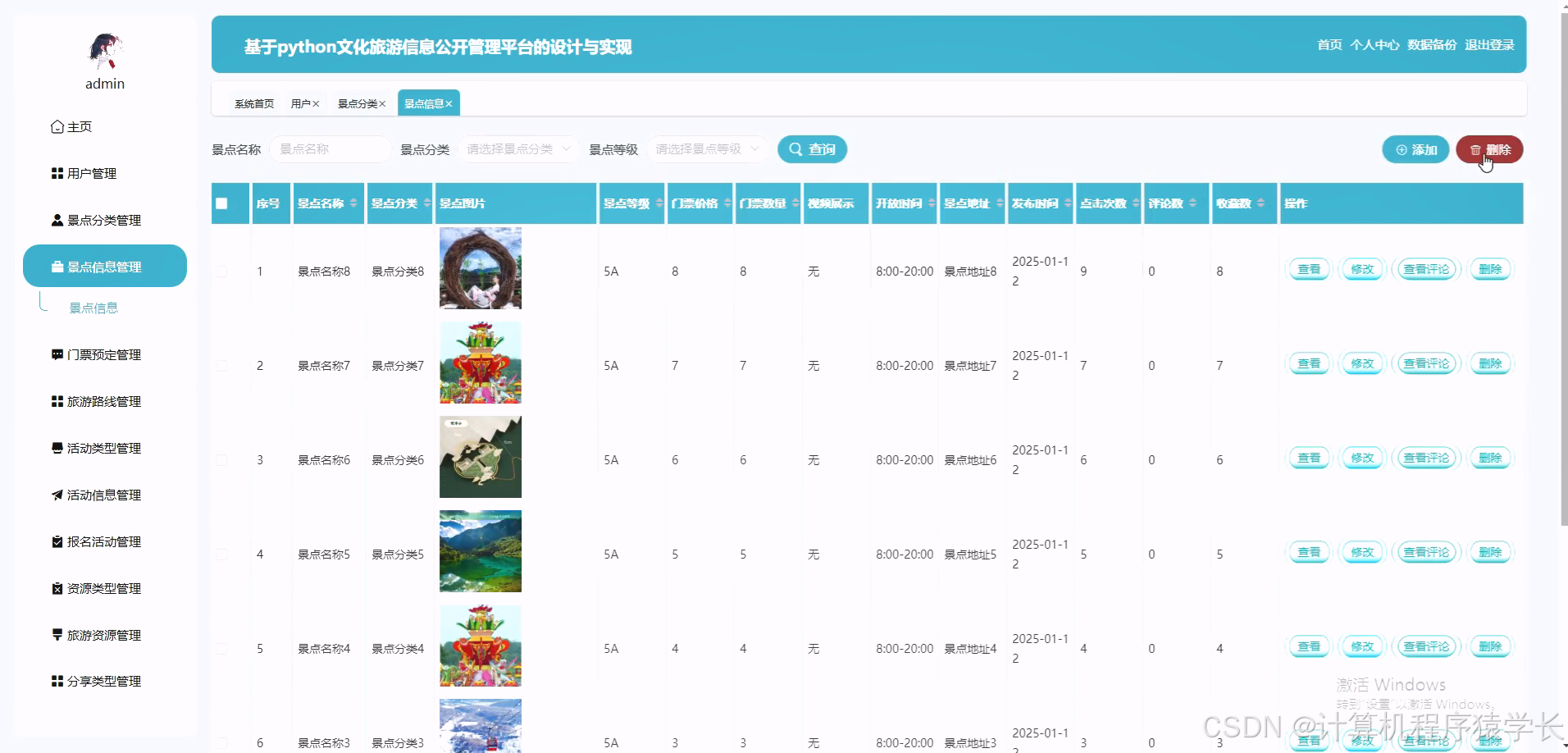Click the grid icon beside 旅游路线管理

click(x=57, y=401)
